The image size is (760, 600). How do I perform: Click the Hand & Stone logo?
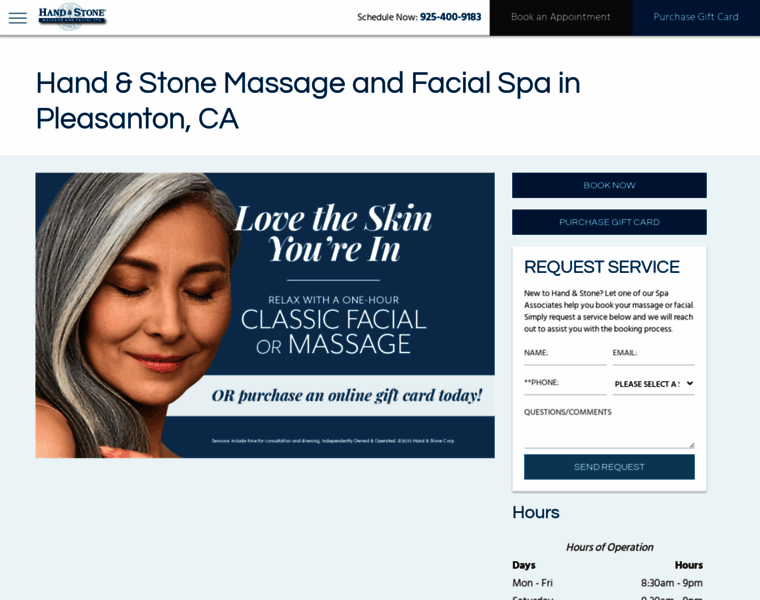coord(72,17)
